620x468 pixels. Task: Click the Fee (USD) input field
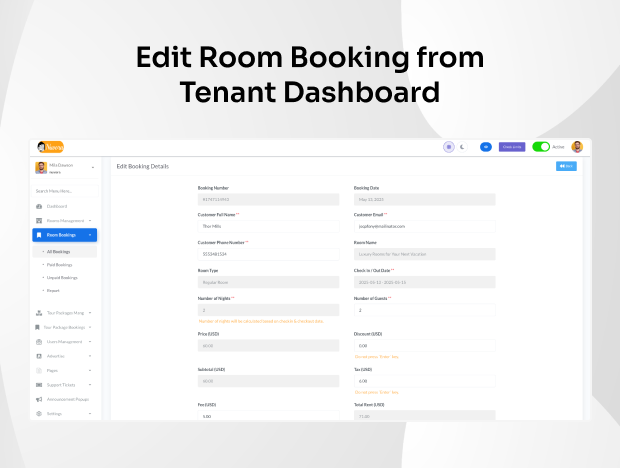(x=268, y=416)
